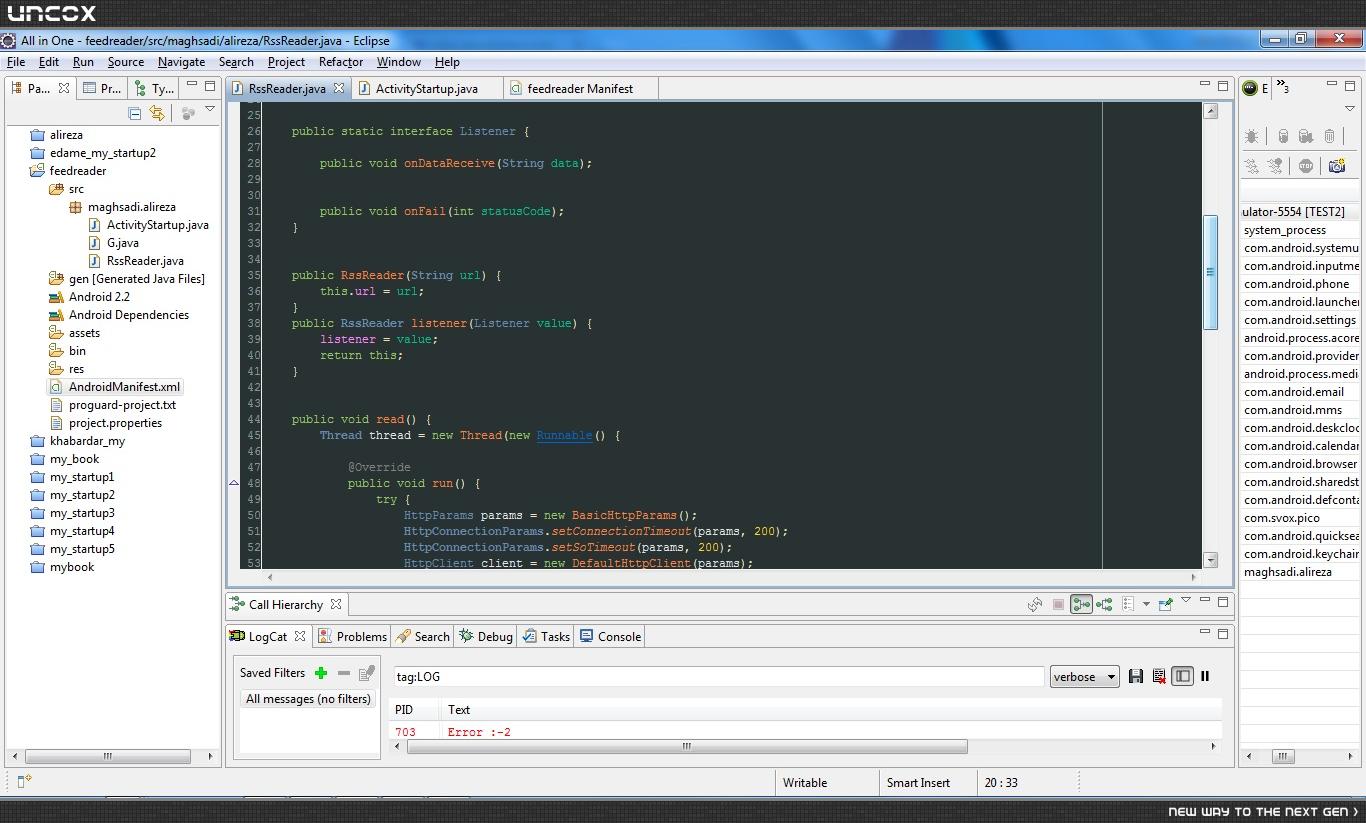Screen dimensions: 1366x823
Task: Open the verbose log level dropdown
Action: (x=1084, y=677)
